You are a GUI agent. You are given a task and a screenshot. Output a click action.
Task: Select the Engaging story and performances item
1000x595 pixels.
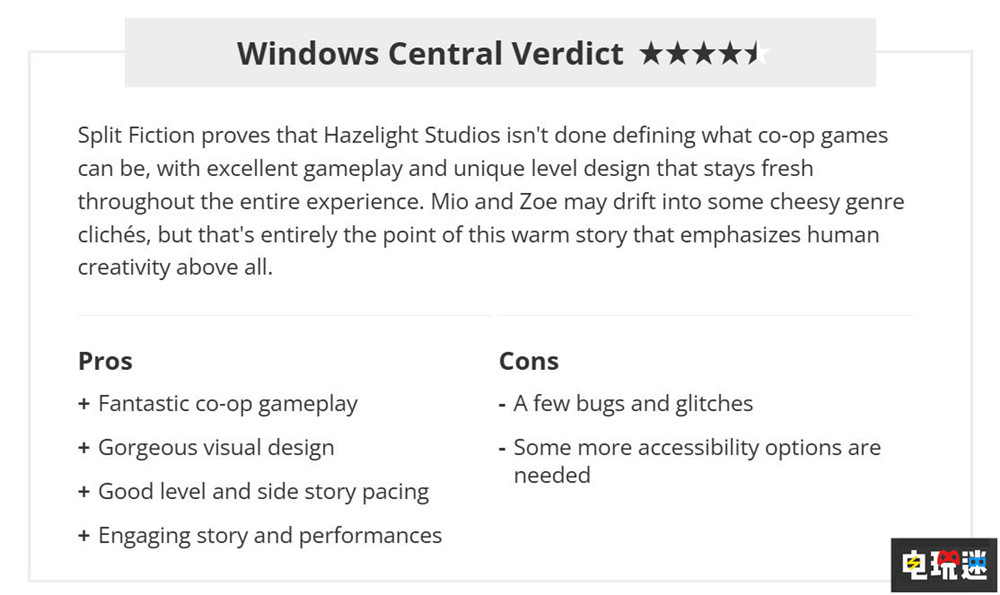coord(270,536)
